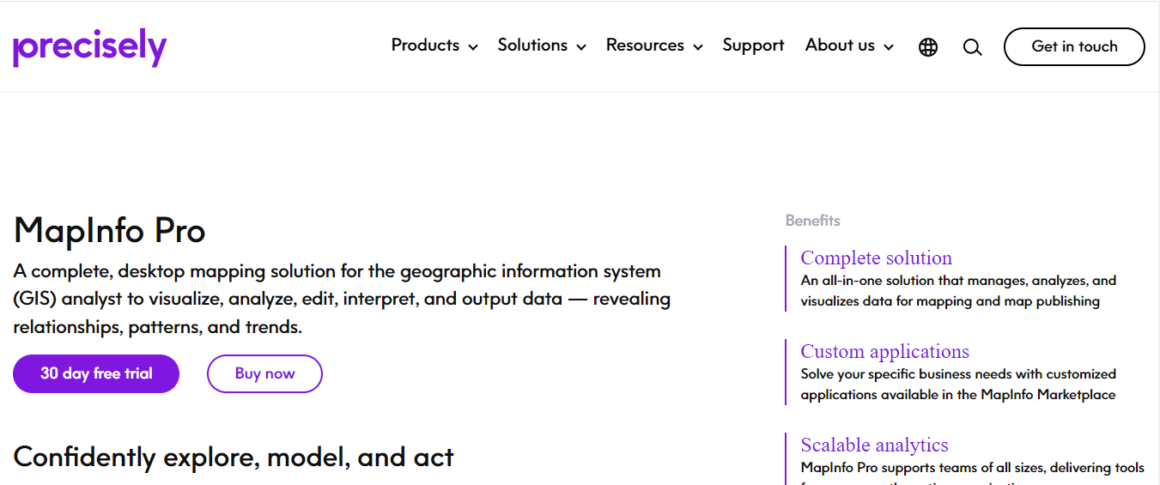This screenshot has width=1160, height=485.
Task: Expand the Solutions chevron arrow
Action: [581, 47]
